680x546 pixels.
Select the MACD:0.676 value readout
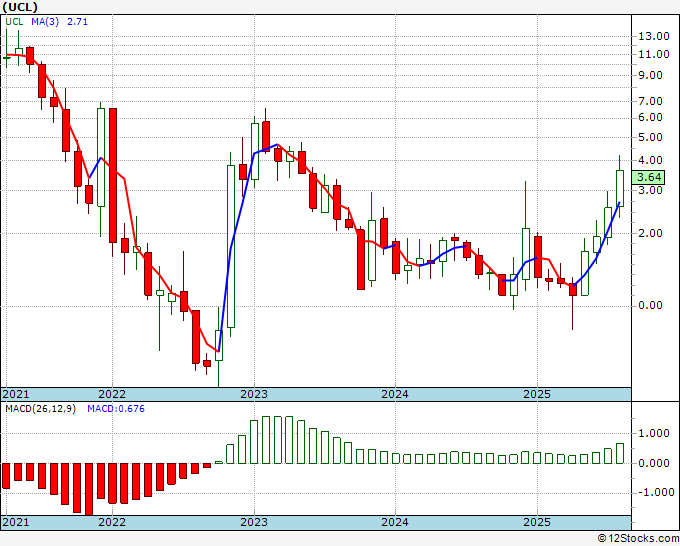tap(116, 409)
